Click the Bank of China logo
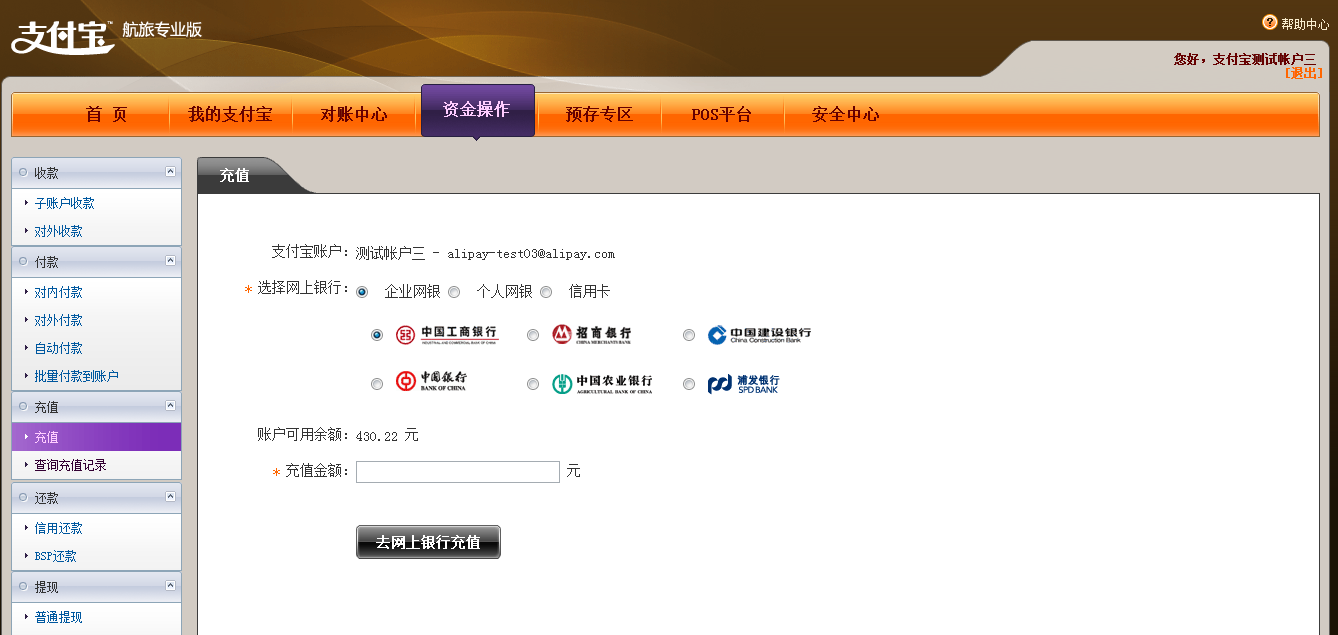 [x=430, y=382]
